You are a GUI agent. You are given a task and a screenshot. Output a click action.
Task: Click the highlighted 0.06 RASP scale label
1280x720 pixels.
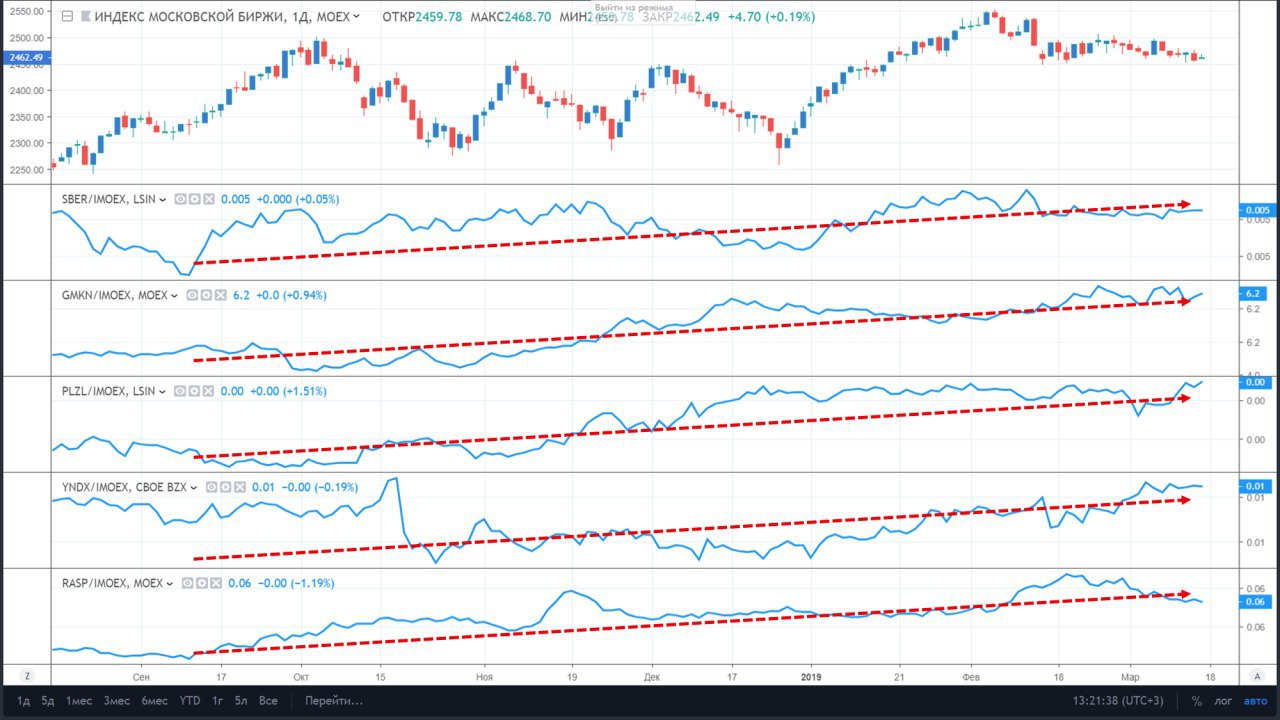pos(1254,602)
